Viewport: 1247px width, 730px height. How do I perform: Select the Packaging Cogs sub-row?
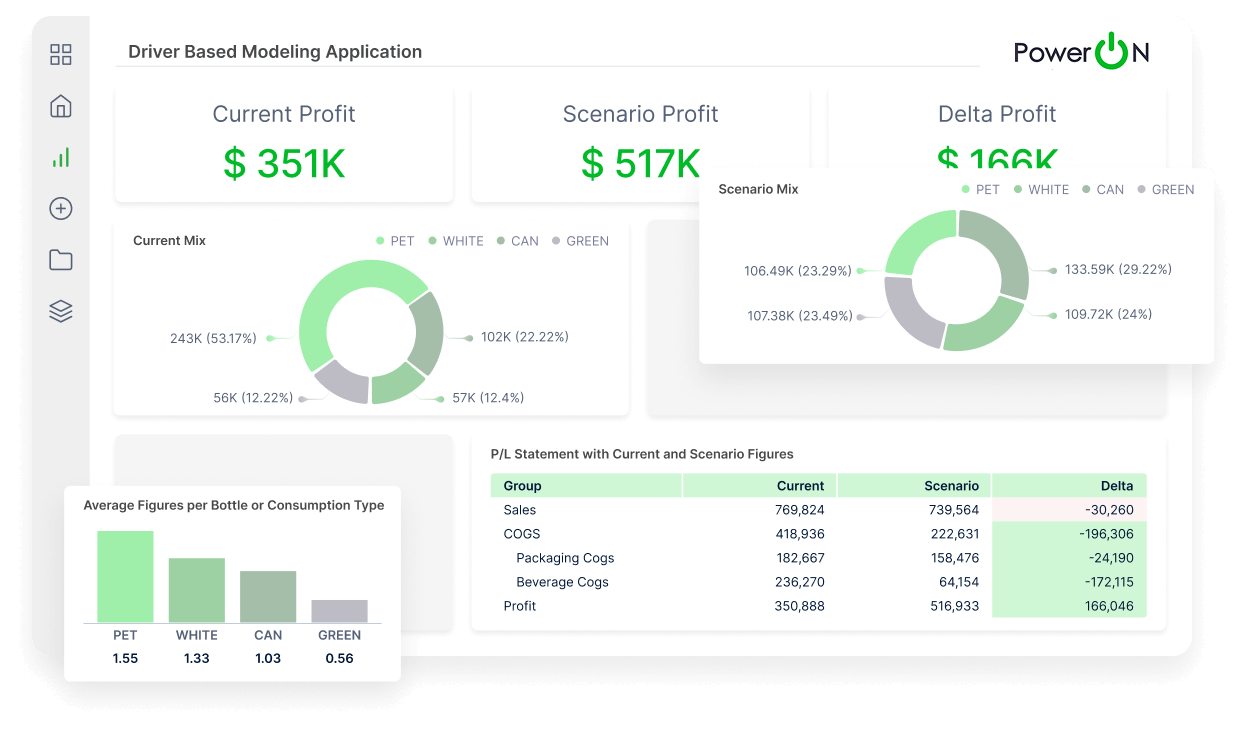click(818, 558)
